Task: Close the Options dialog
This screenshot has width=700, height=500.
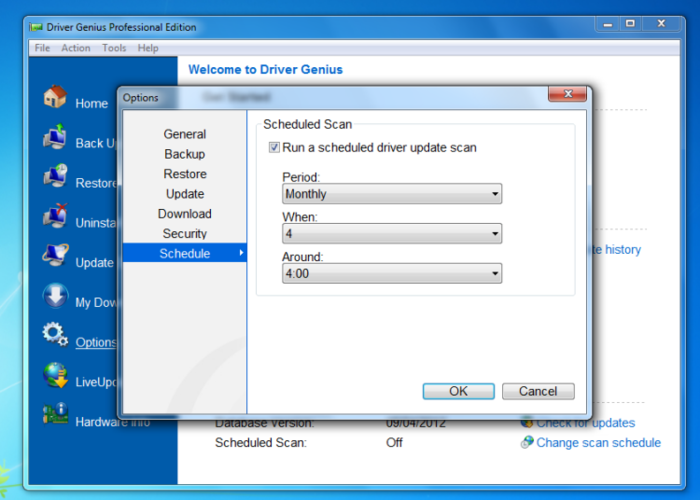Action: point(567,94)
